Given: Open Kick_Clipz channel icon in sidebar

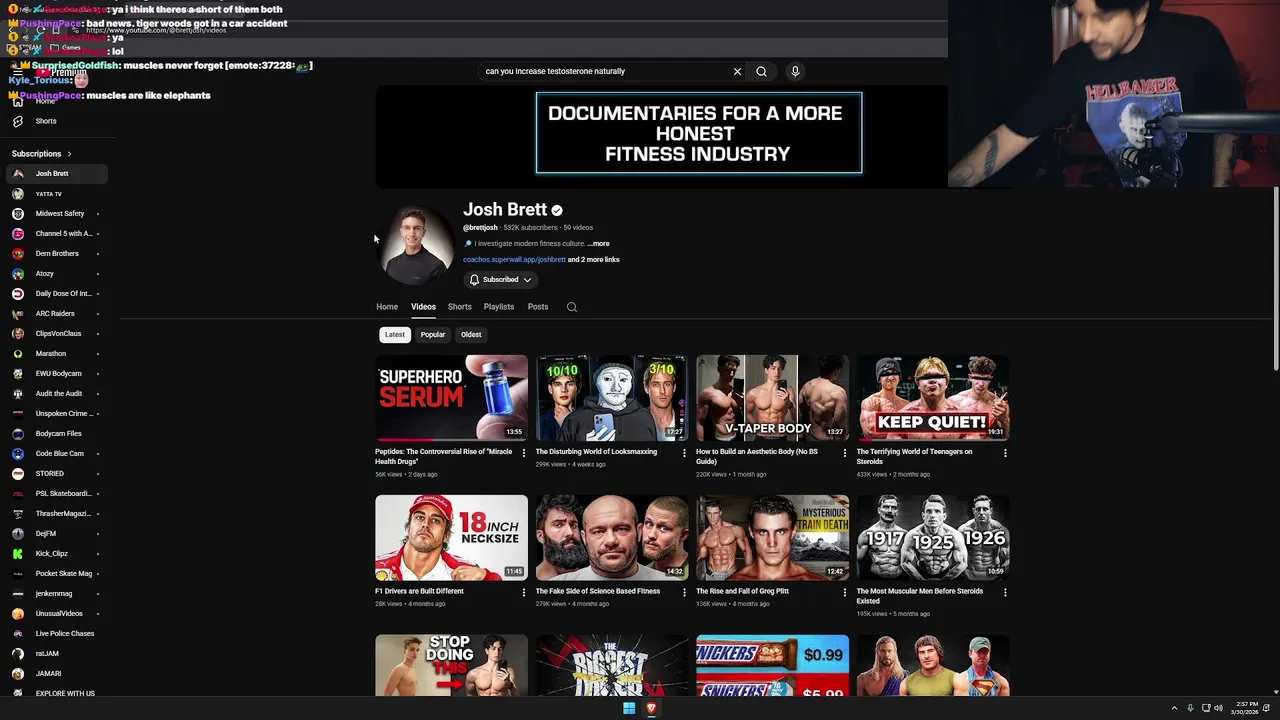Looking at the screenshot, I should pos(18,554).
